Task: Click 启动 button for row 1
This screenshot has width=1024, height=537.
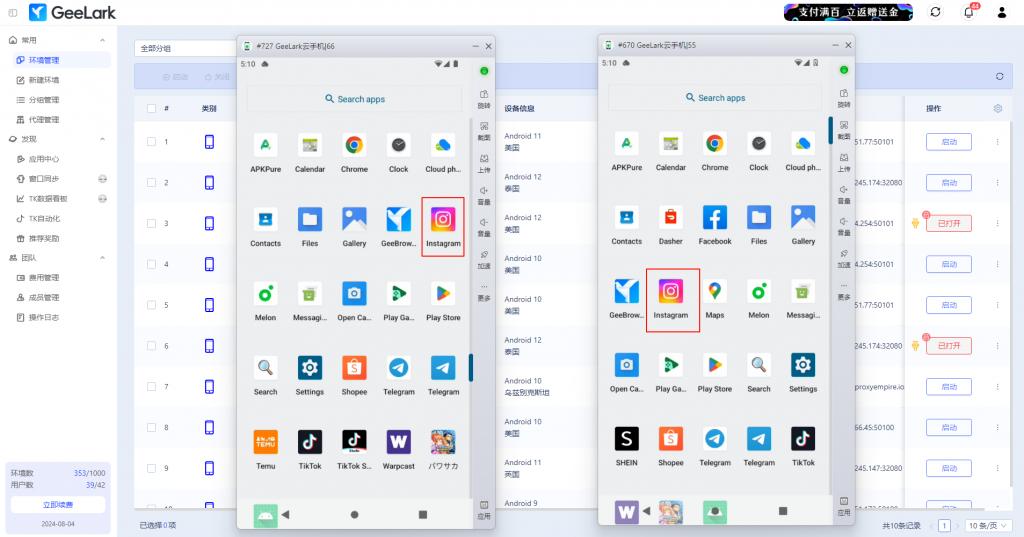Action: (948, 142)
